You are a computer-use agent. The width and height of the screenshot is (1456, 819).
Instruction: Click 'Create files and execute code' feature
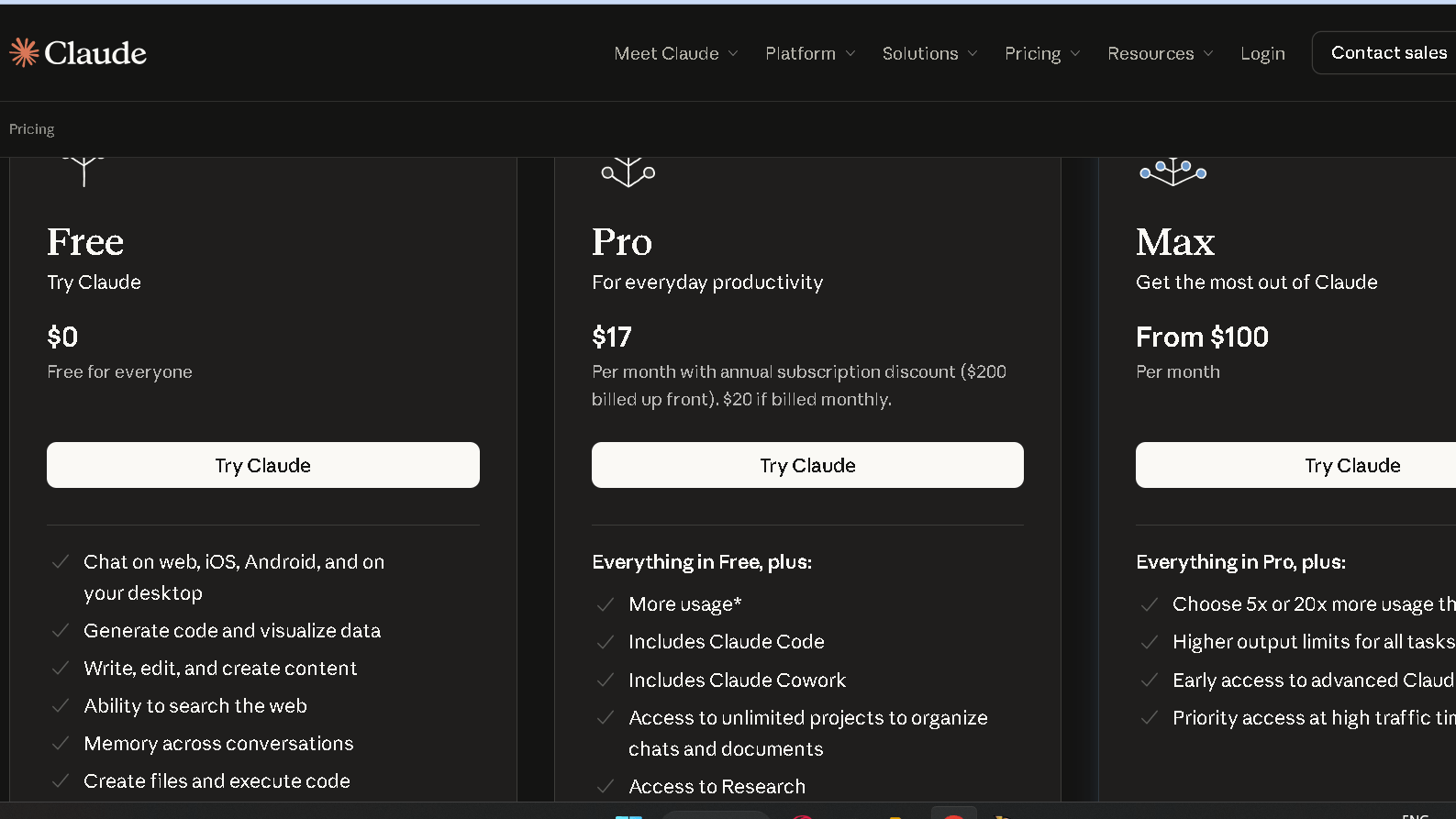(x=217, y=781)
